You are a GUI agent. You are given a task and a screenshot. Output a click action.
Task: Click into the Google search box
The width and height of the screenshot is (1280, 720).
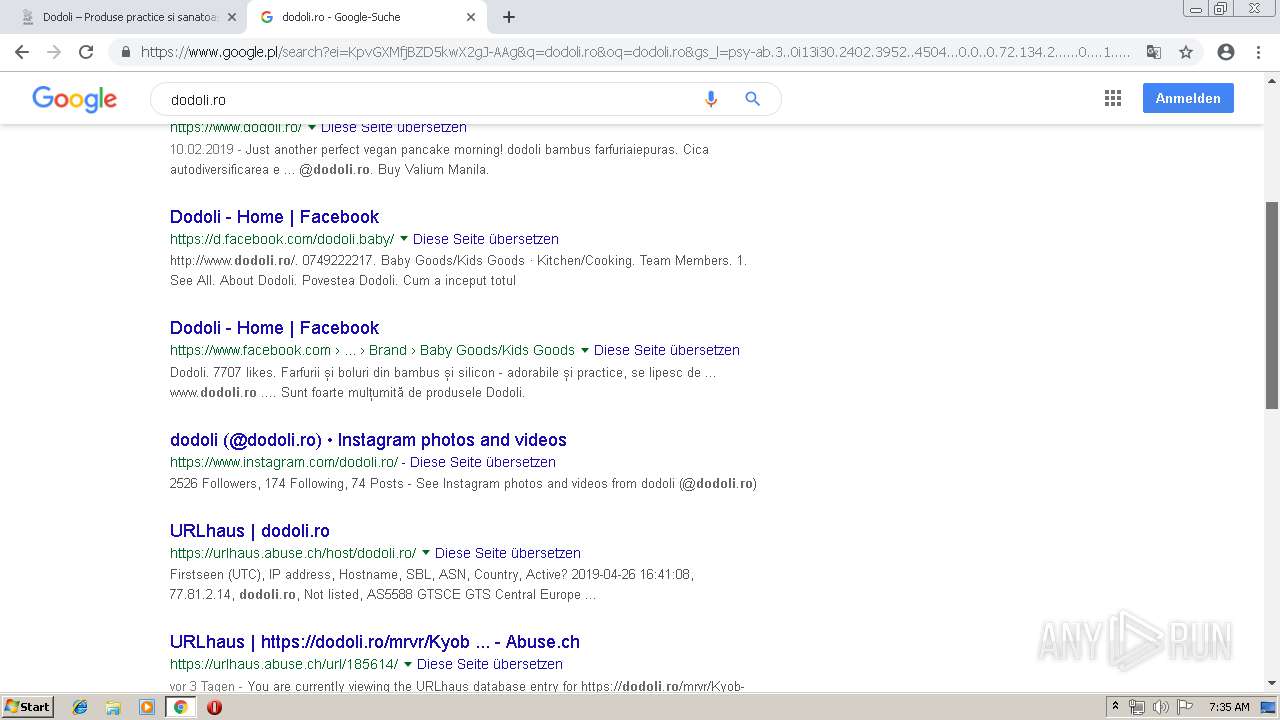pos(430,99)
